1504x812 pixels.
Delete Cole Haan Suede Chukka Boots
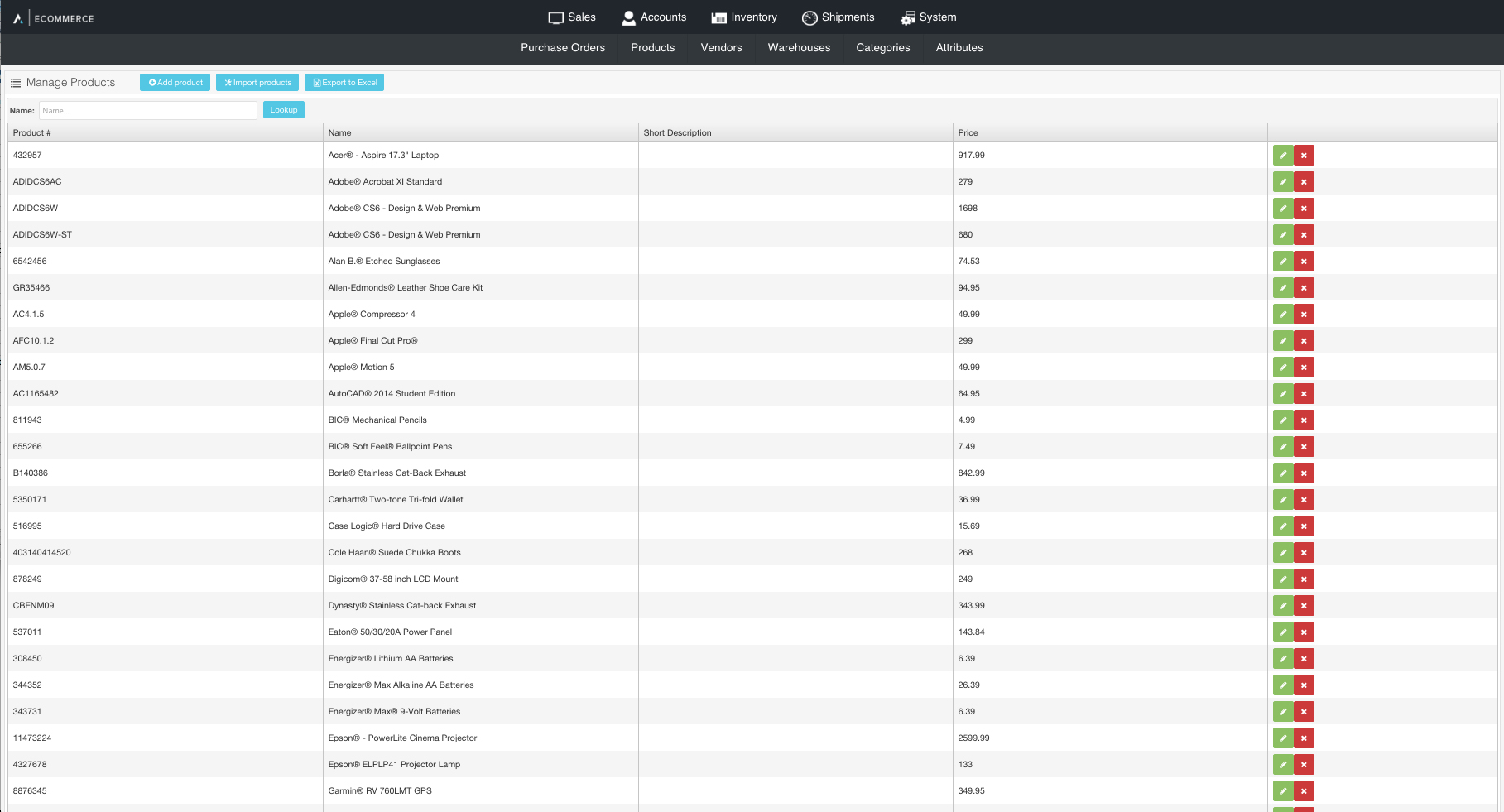[x=1304, y=553]
